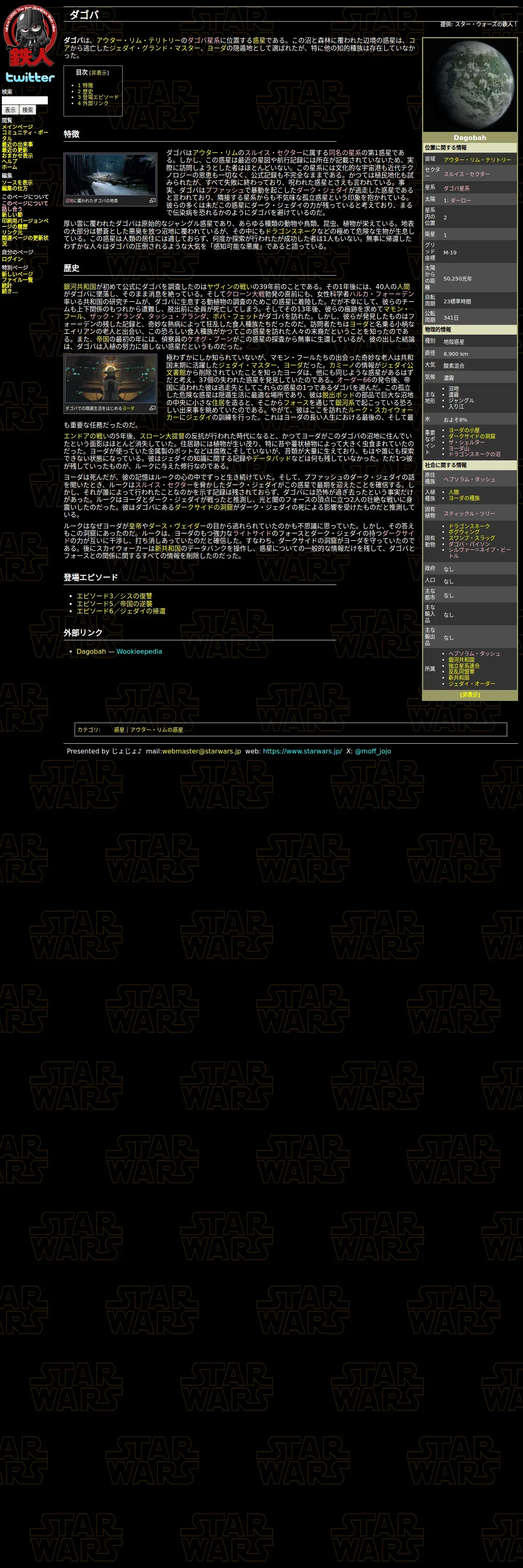The width and height of the screenshot is (523, 1568).
Task: Open エピソード6／ジェダイの帰還 link
Action: 121,611
